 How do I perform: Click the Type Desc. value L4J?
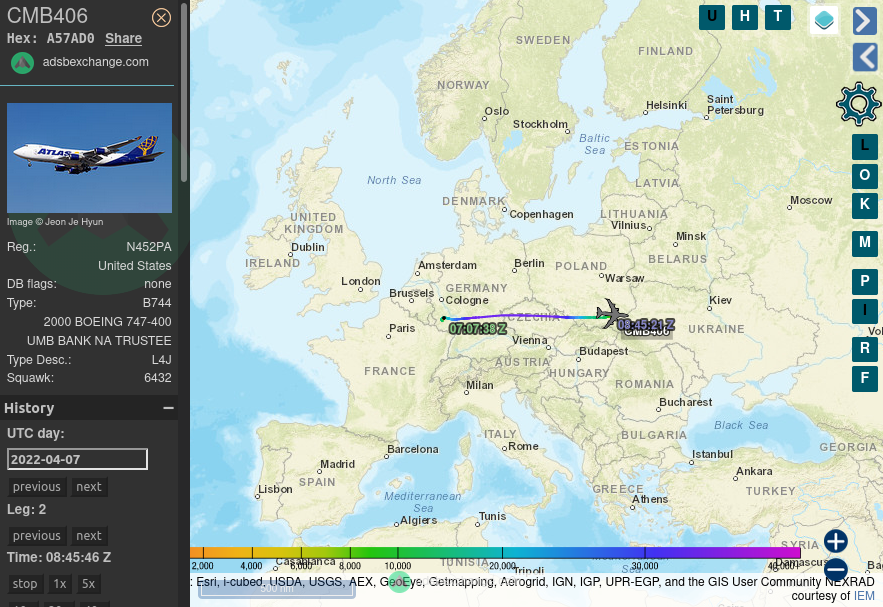161,359
